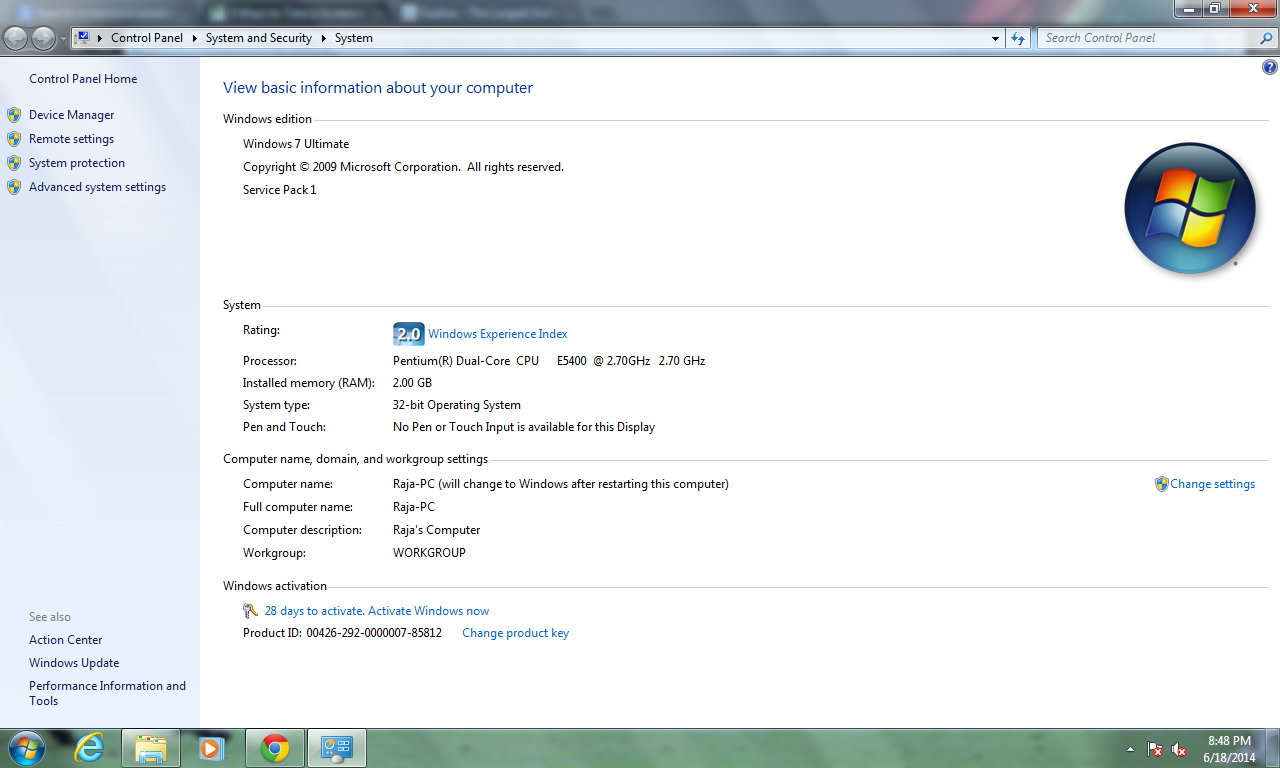Click the muted volume tray icon
1280x768 pixels.
(x=1179, y=749)
